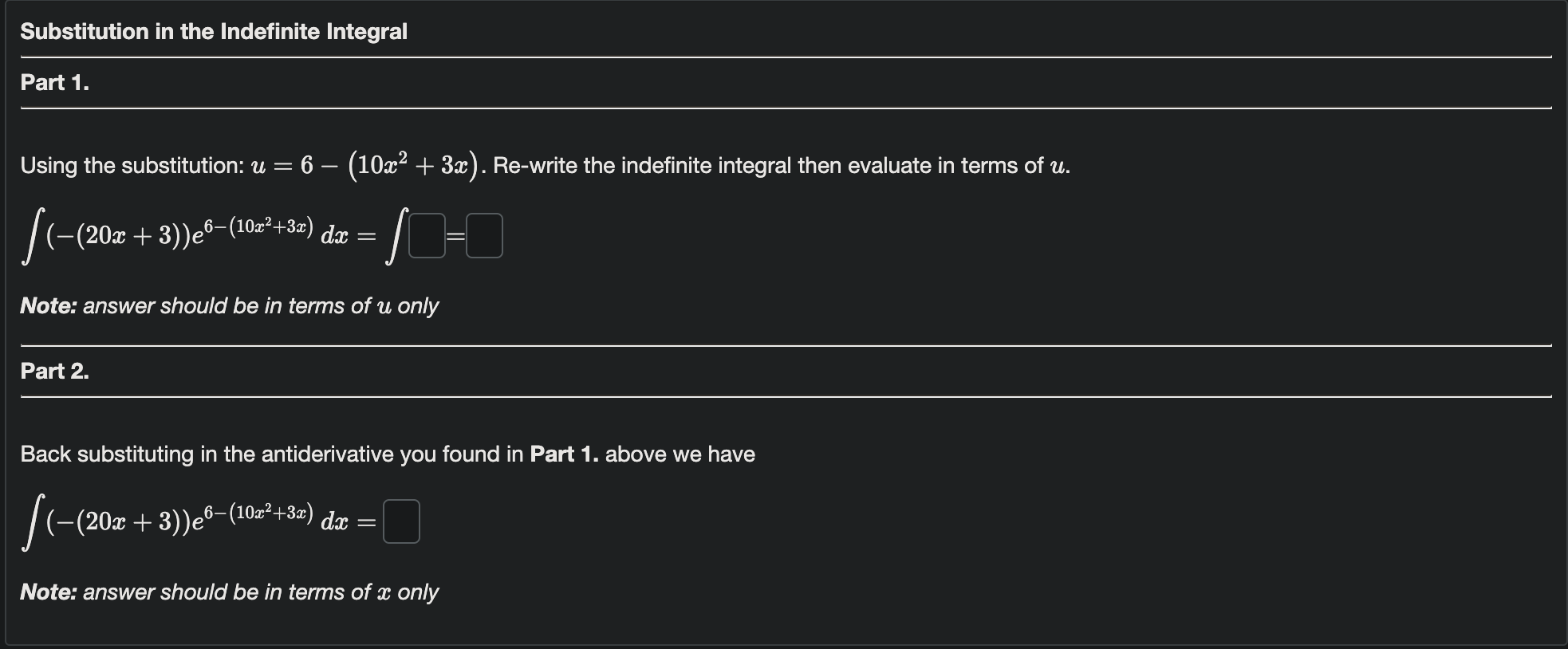The image size is (1568, 649).
Task: Select the Part 1 section heading
Action: tap(54, 82)
